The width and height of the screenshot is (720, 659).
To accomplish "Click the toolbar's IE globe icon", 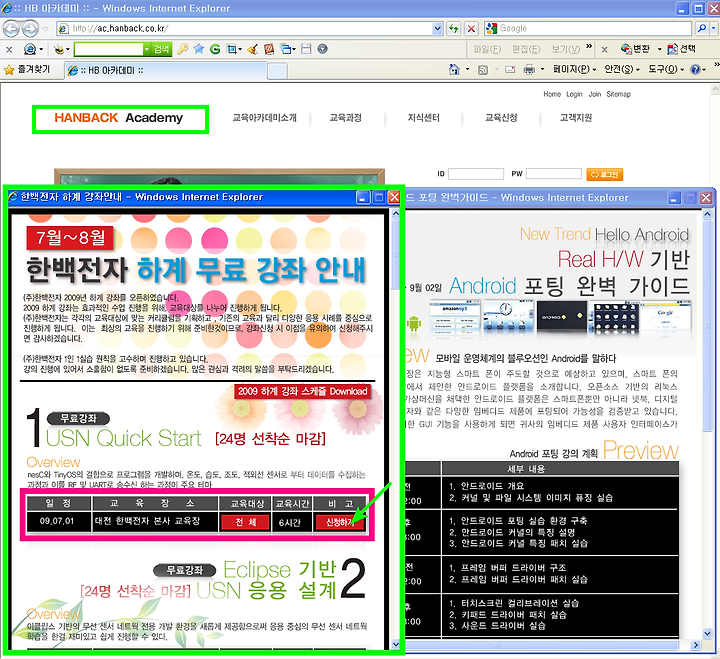I will pos(30,49).
